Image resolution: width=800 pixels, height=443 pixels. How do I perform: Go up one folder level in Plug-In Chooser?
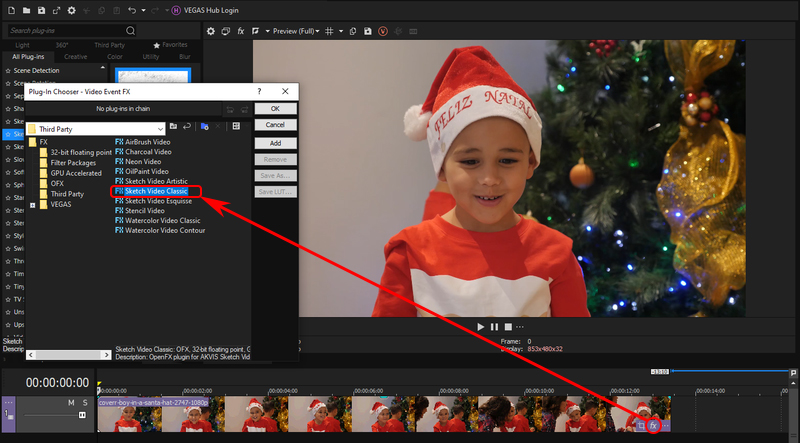173,126
